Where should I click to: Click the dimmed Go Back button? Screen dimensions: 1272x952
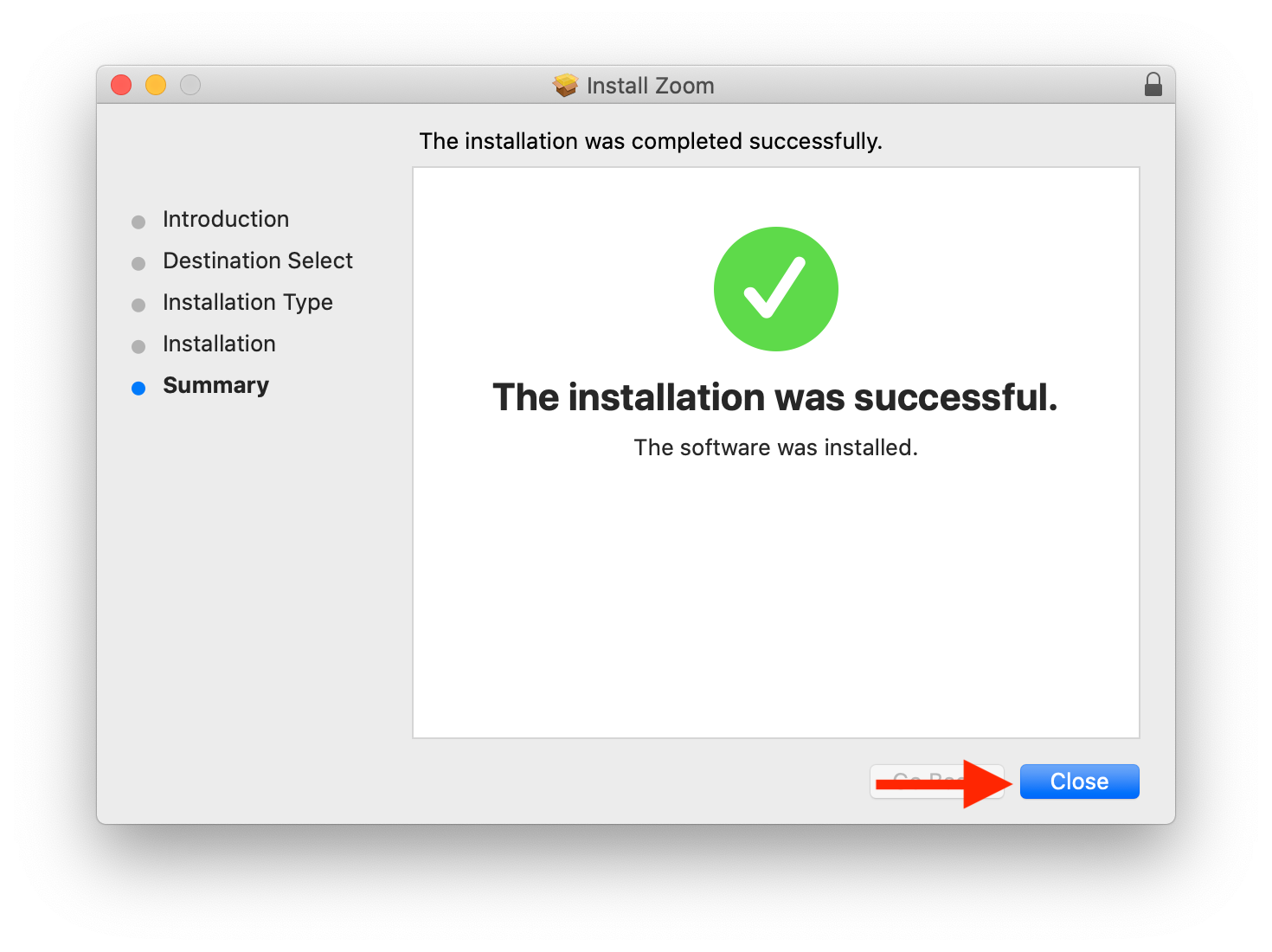(937, 782)
